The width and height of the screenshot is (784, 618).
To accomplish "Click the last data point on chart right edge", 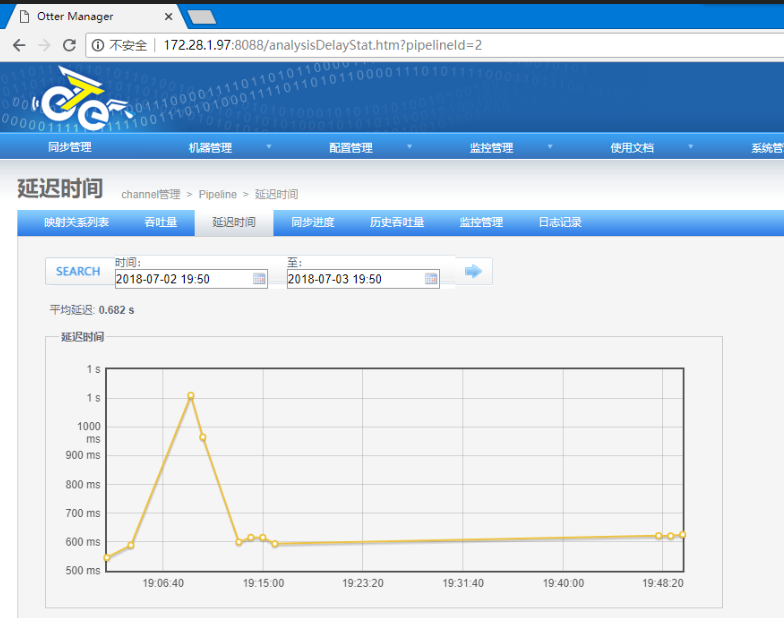I will pyautogui.click(x=682, y=534).
